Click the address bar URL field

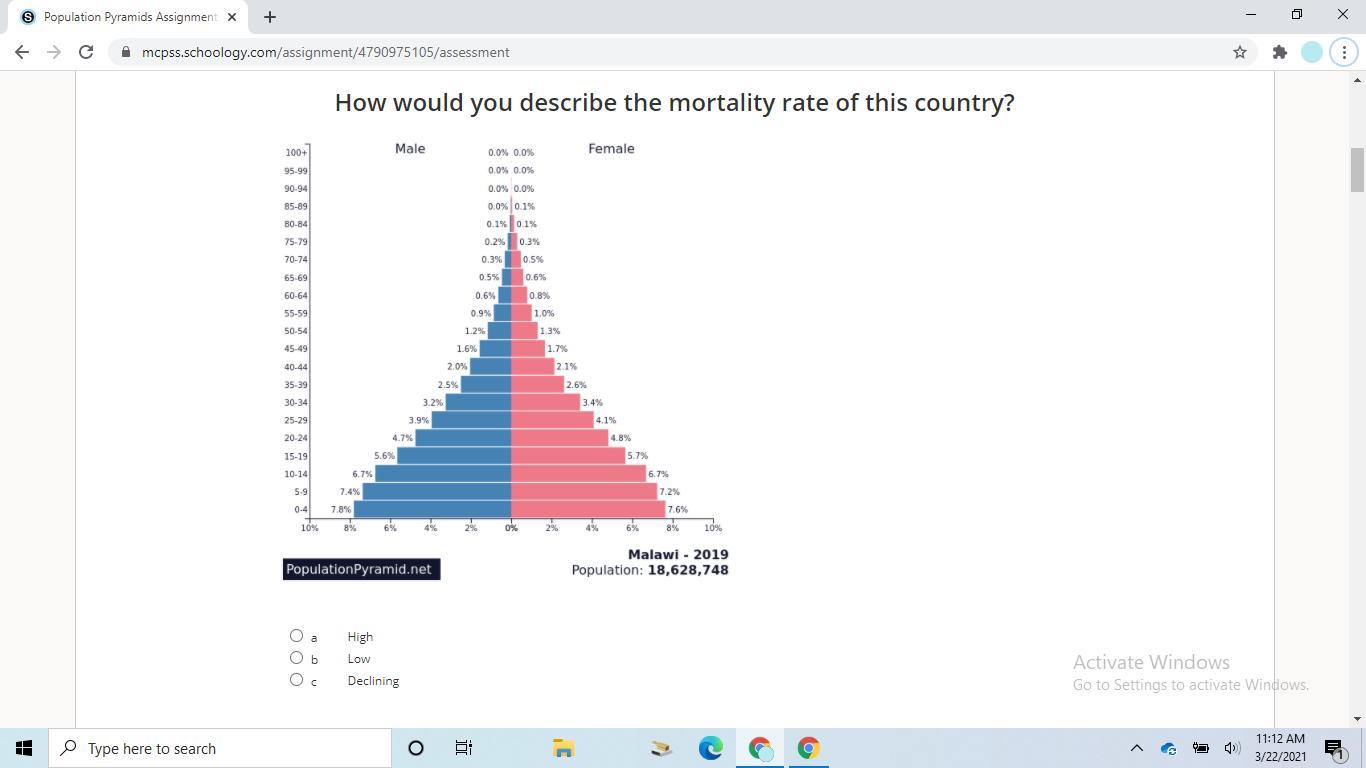click(680, 52)
